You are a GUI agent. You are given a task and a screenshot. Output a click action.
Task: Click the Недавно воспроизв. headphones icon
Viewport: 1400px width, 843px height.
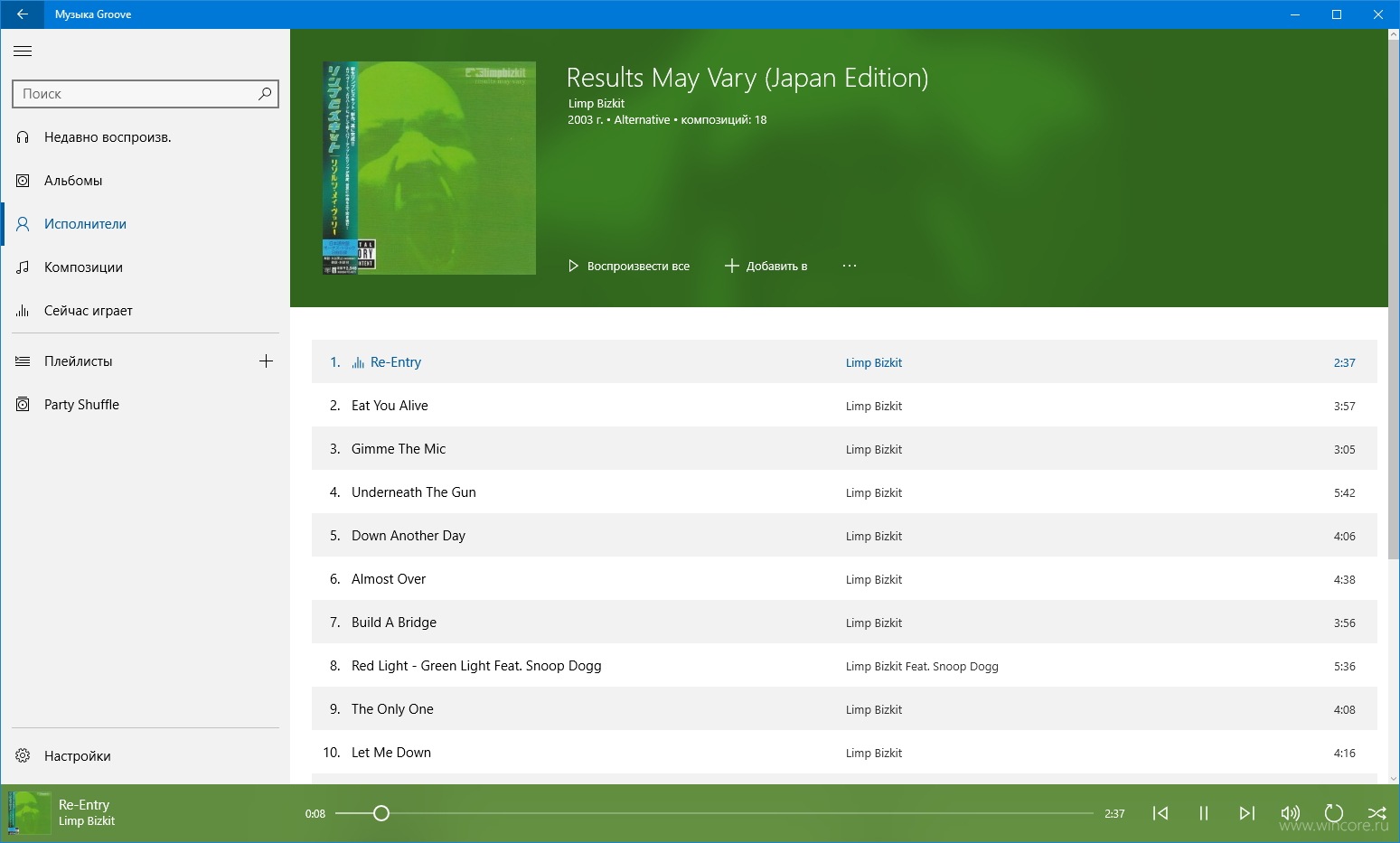23,137
